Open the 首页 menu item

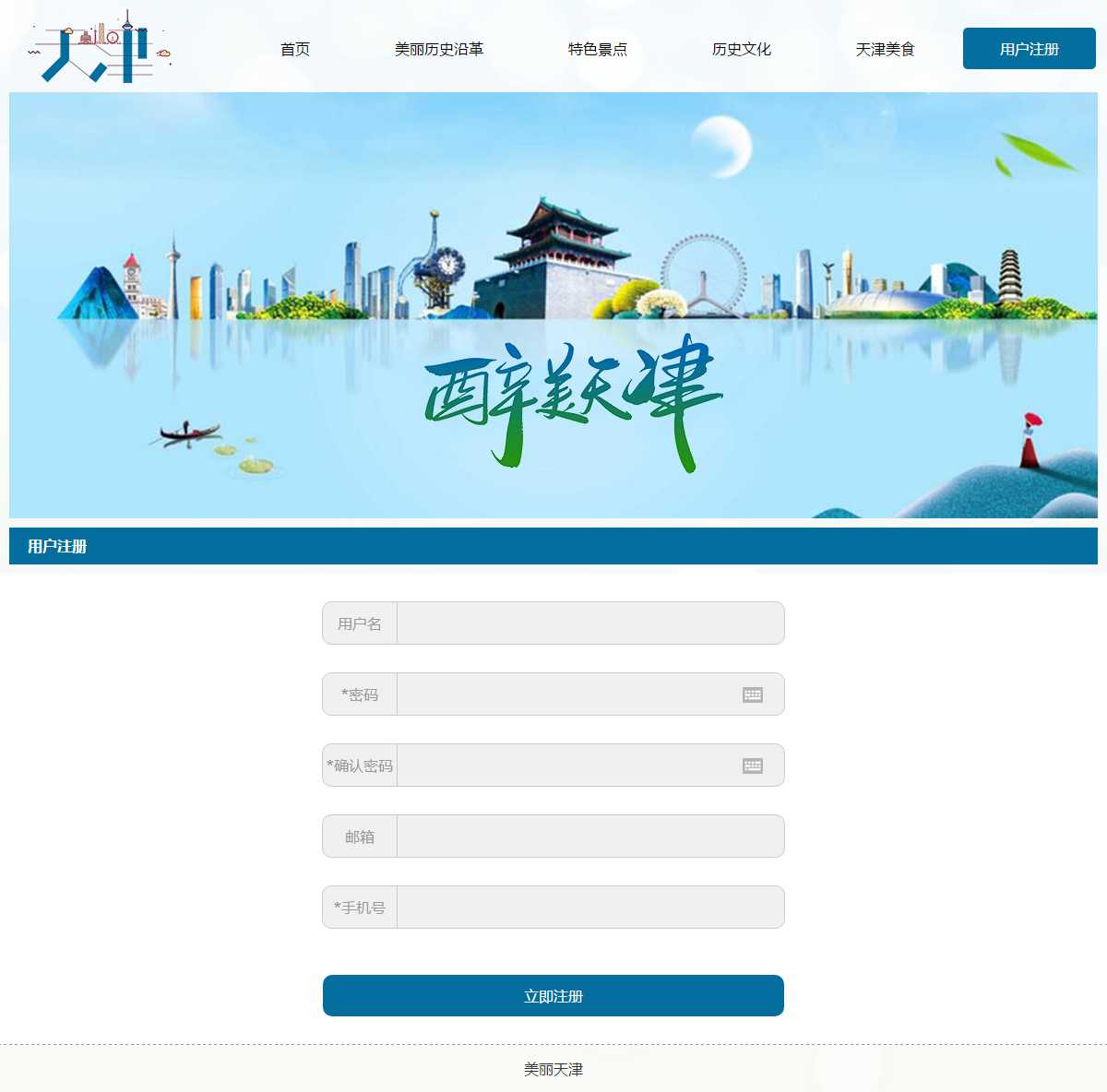295,49
